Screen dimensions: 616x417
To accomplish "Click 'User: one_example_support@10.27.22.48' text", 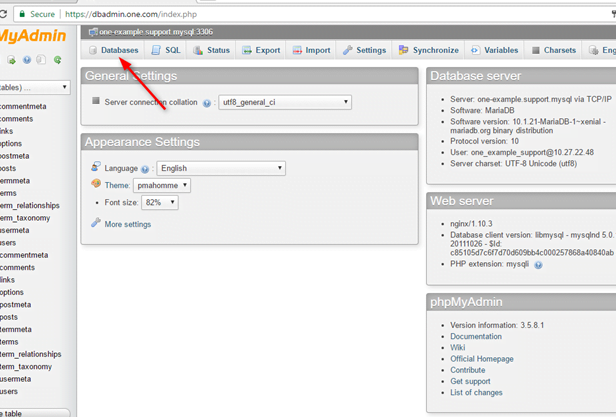I will (522, 152).
